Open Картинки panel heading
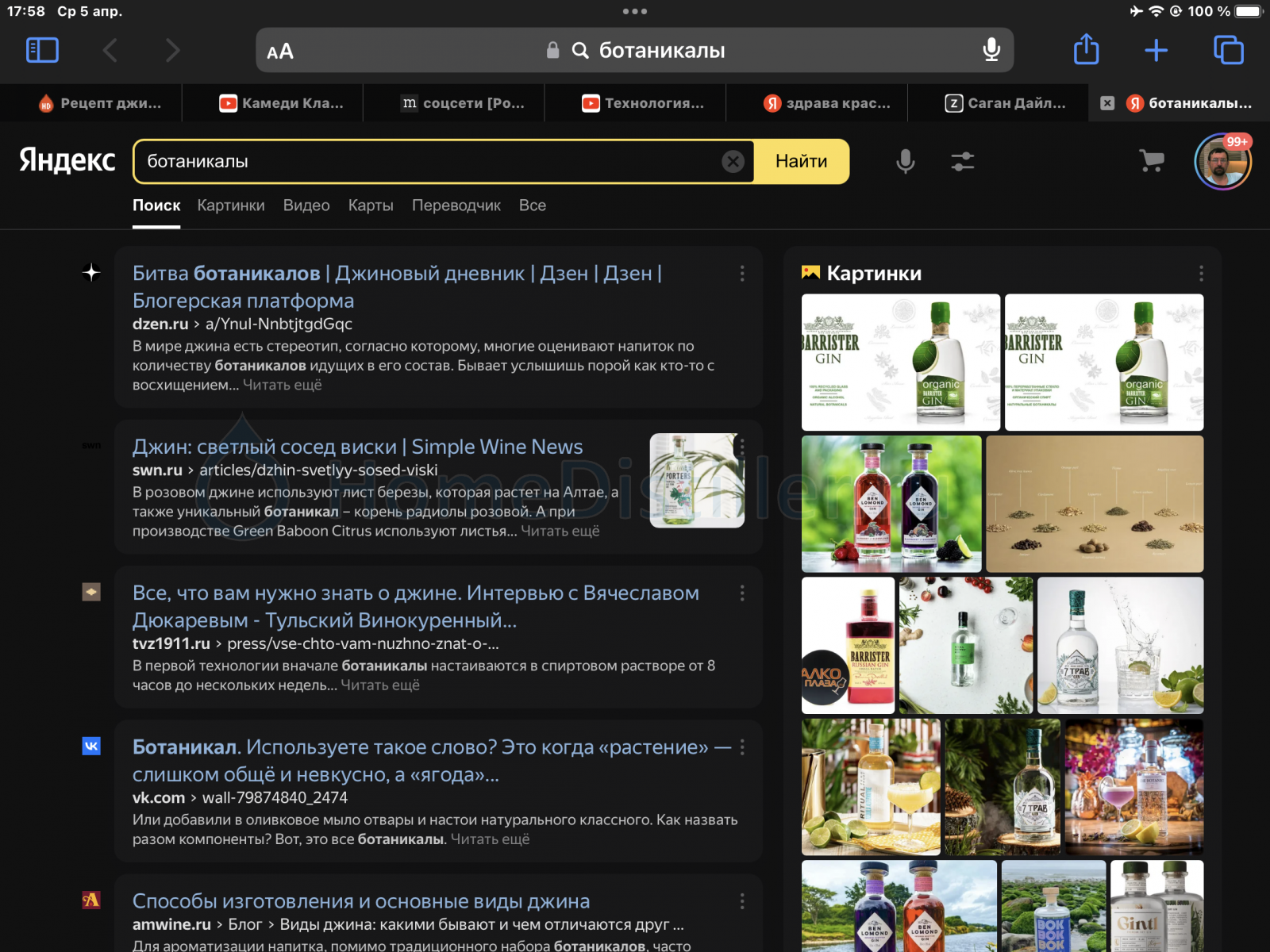 pos(874,273)
